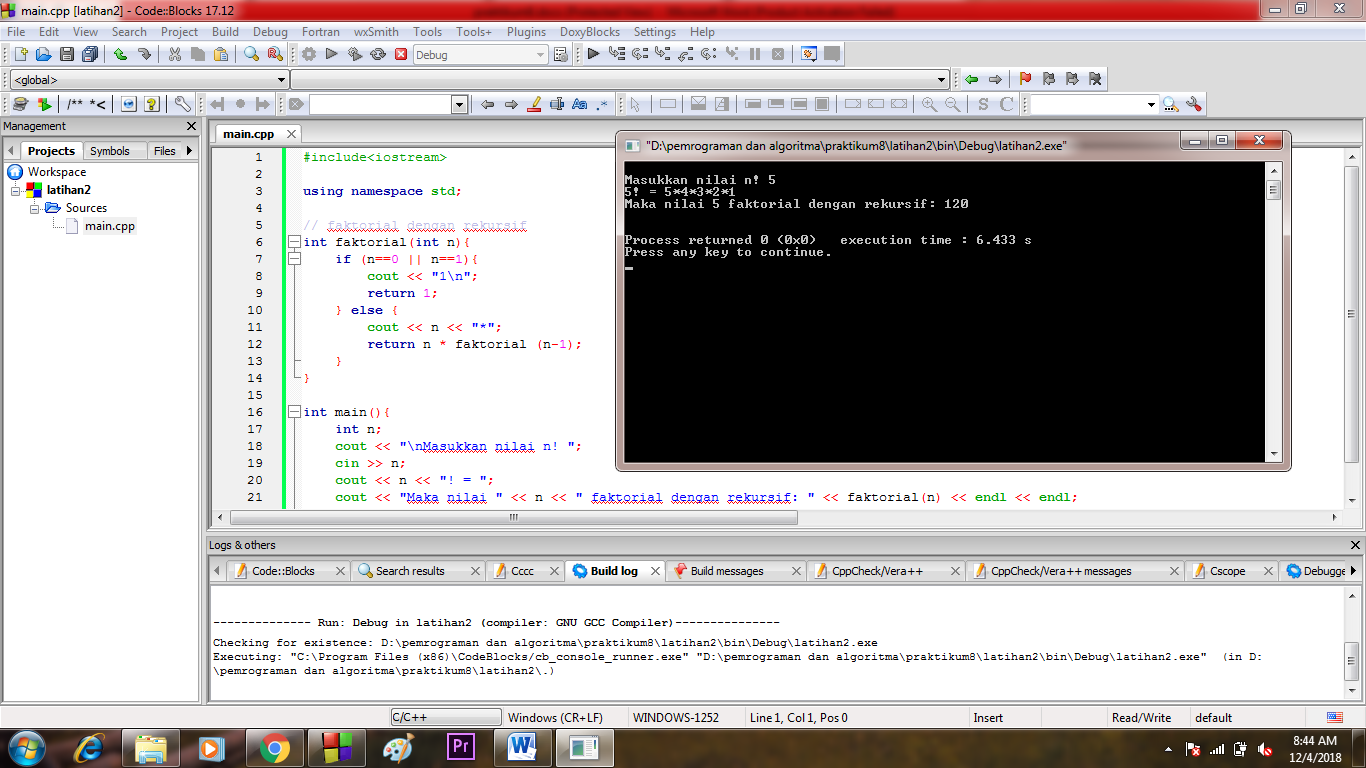
Task: Close the main.cpp editor tab
Action: coord(291,134)
